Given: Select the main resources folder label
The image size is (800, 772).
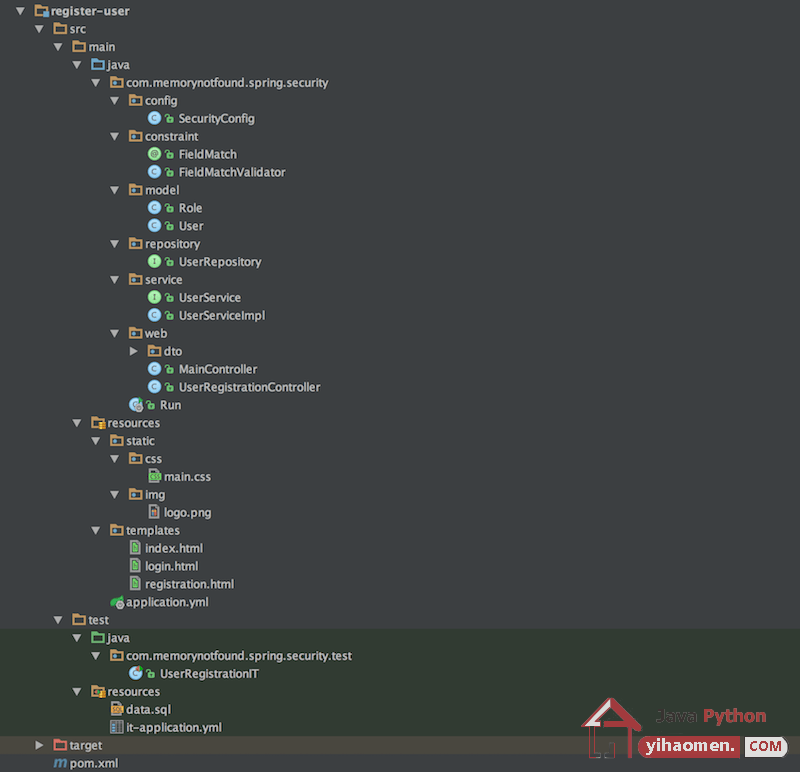Looking at the screenshot, I should (133, 423).
